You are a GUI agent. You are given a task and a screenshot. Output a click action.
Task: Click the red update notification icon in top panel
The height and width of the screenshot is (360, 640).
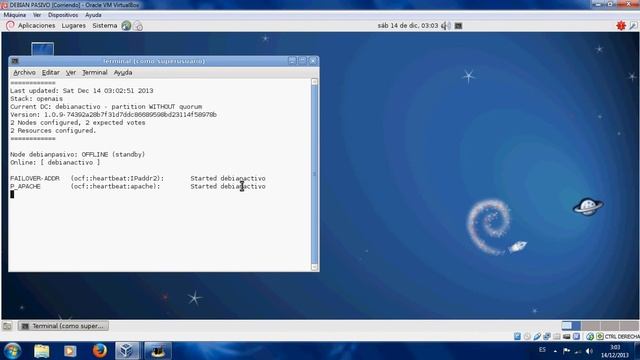point(621,26)
